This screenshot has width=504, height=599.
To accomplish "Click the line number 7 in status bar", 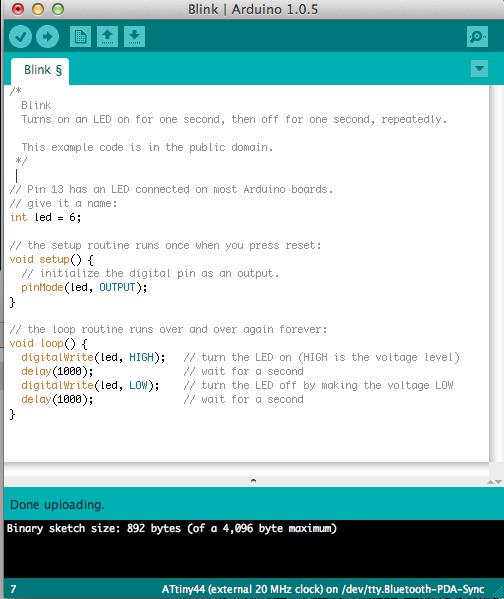I will (x=13, y=589).
